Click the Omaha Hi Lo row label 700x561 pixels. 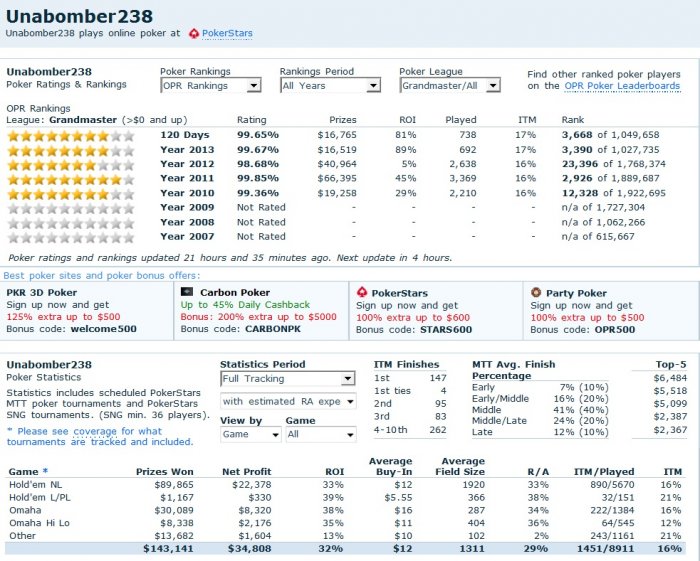[x=39, y=523]
